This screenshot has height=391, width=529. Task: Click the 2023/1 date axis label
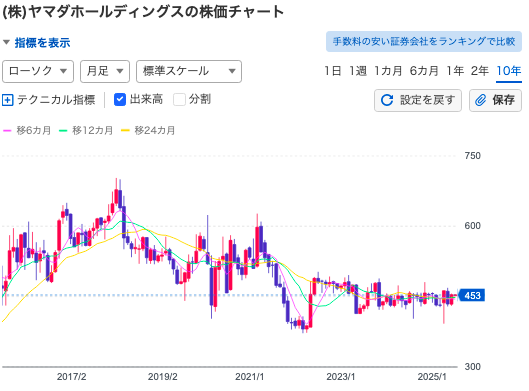point(341,377)
